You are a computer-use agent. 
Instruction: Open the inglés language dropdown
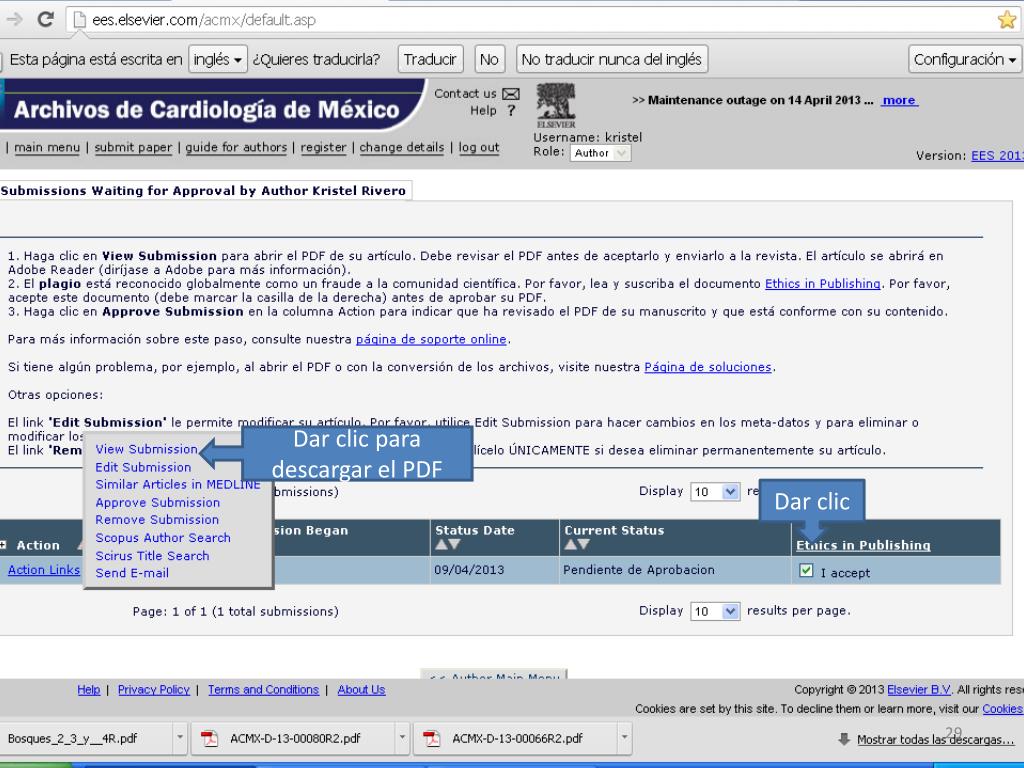217,59
